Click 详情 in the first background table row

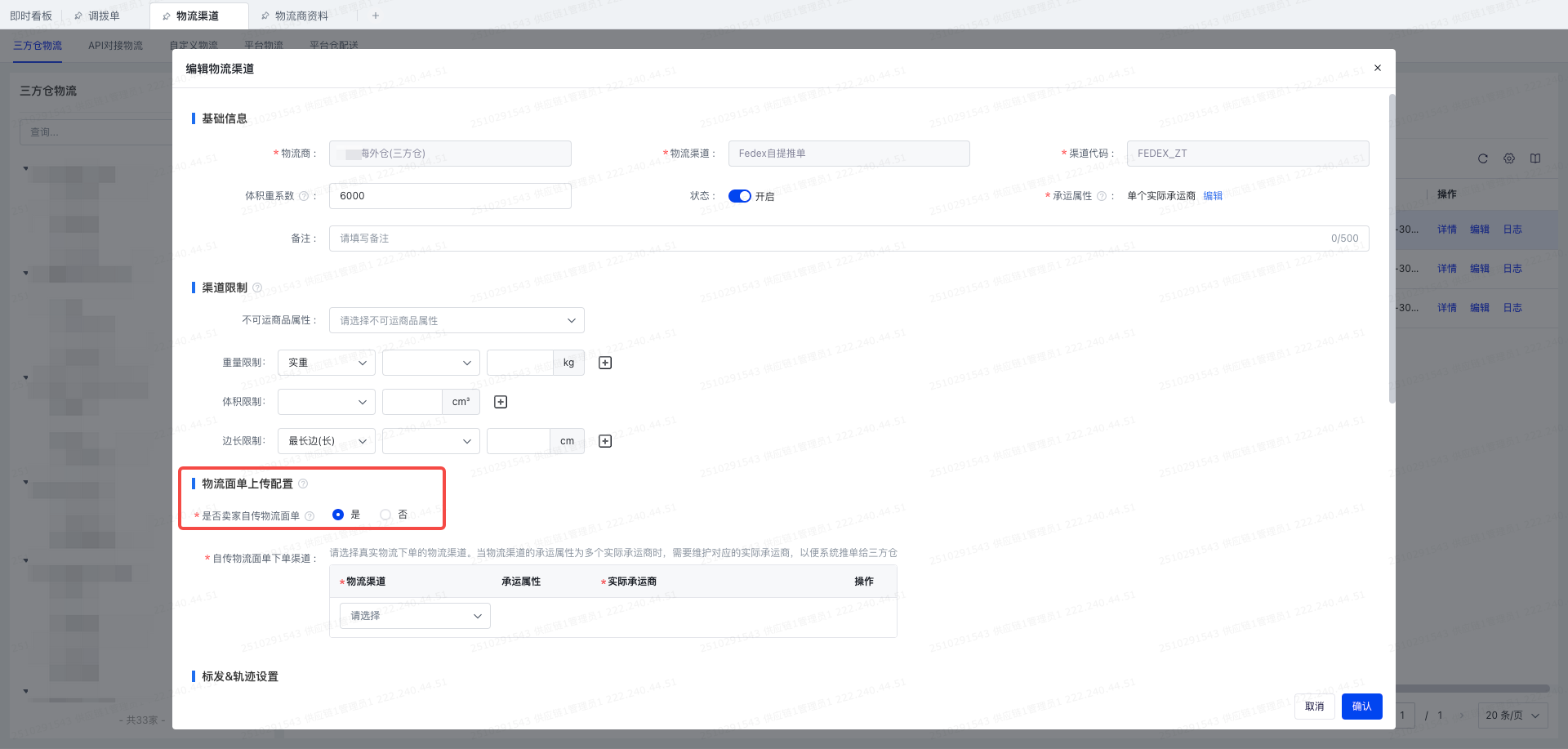(1447, 230)
